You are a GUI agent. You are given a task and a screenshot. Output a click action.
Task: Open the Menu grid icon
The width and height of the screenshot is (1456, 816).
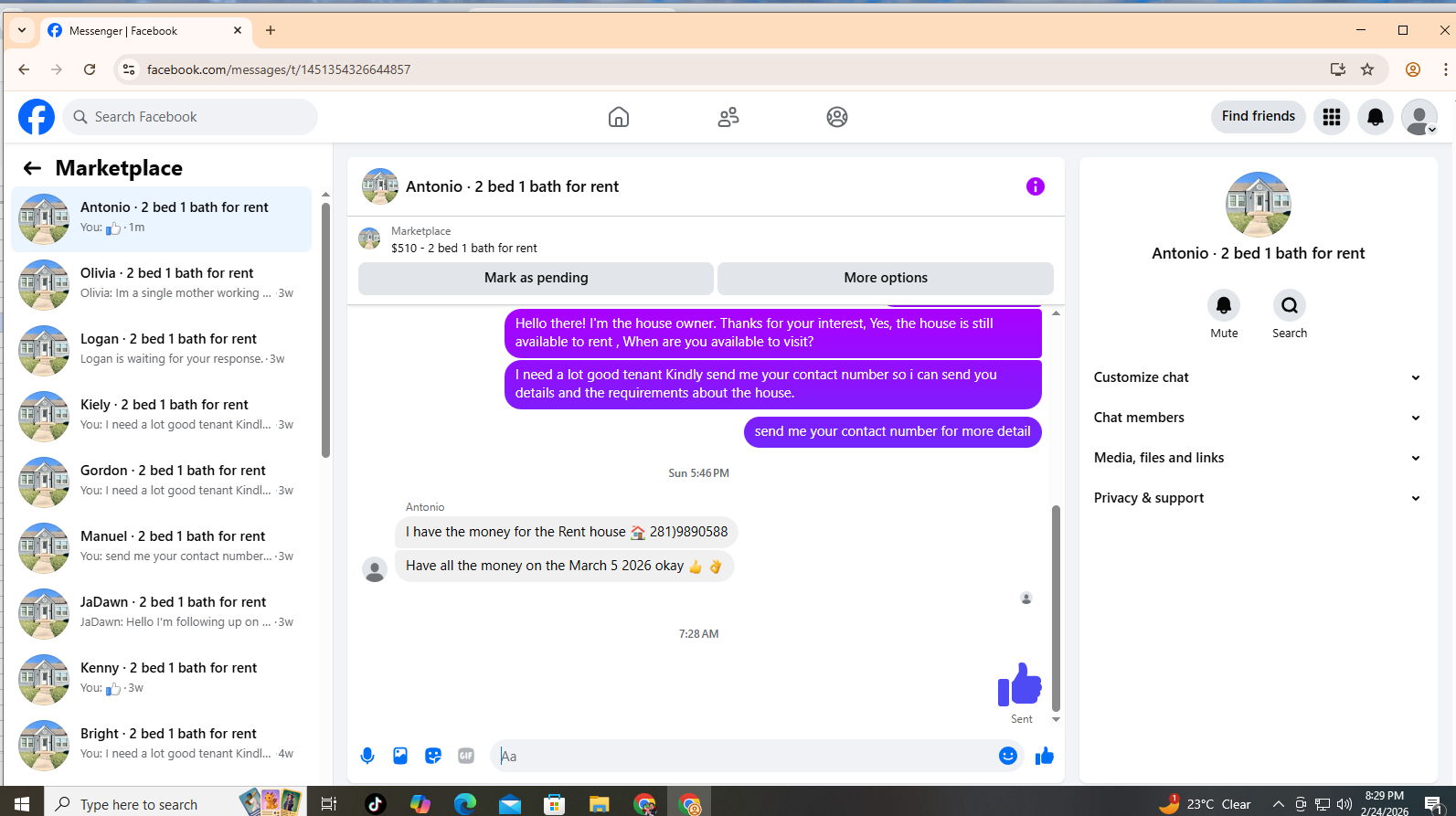(x=1332, y=117)
